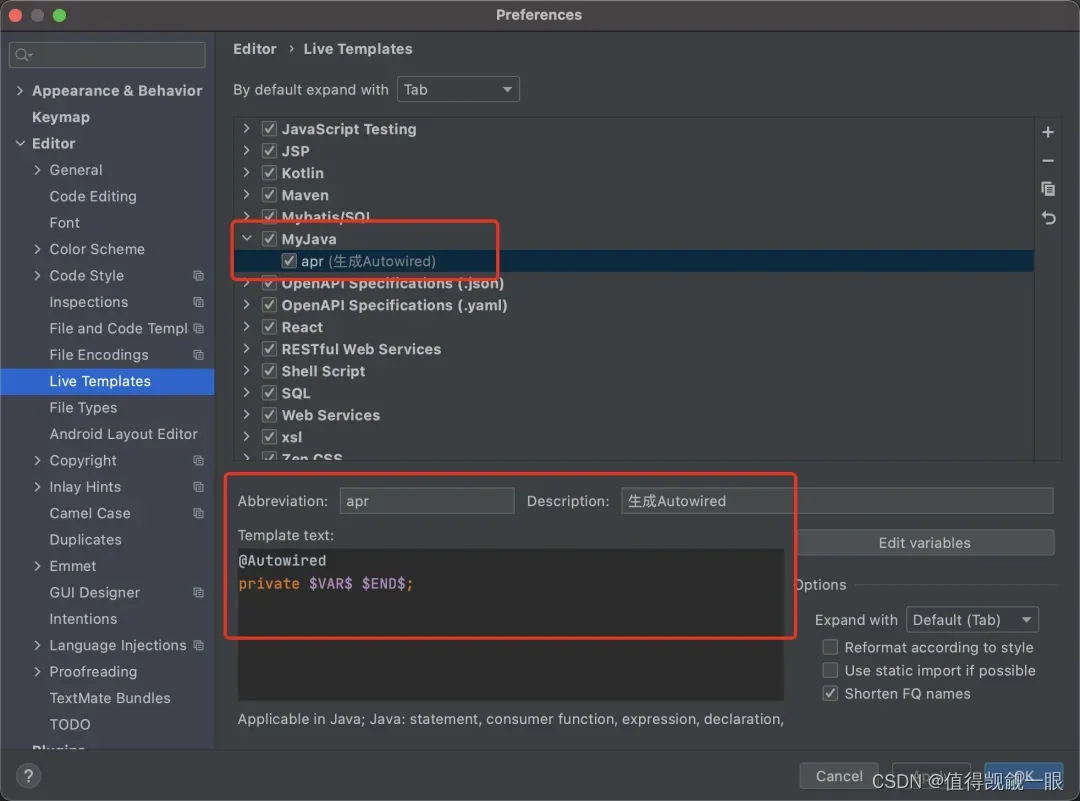The width and height of the screenshot is (1080, 801).
Task: Open Code Editing settings
Action: (93, 196)
